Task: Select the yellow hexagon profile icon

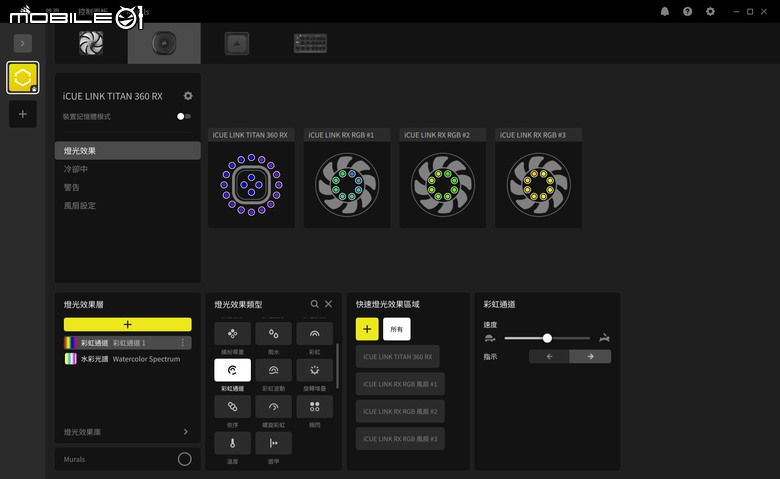Action: point(22,78)
